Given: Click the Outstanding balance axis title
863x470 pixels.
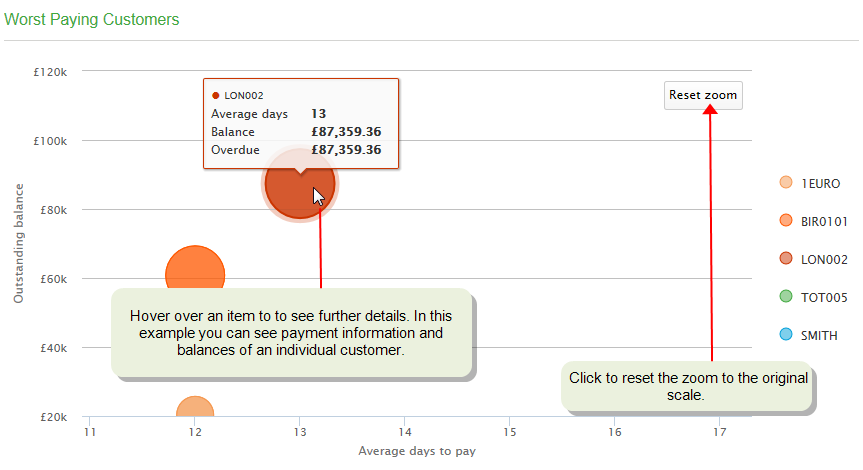Looking at the screenshot, I should click(x=19, y=243).
